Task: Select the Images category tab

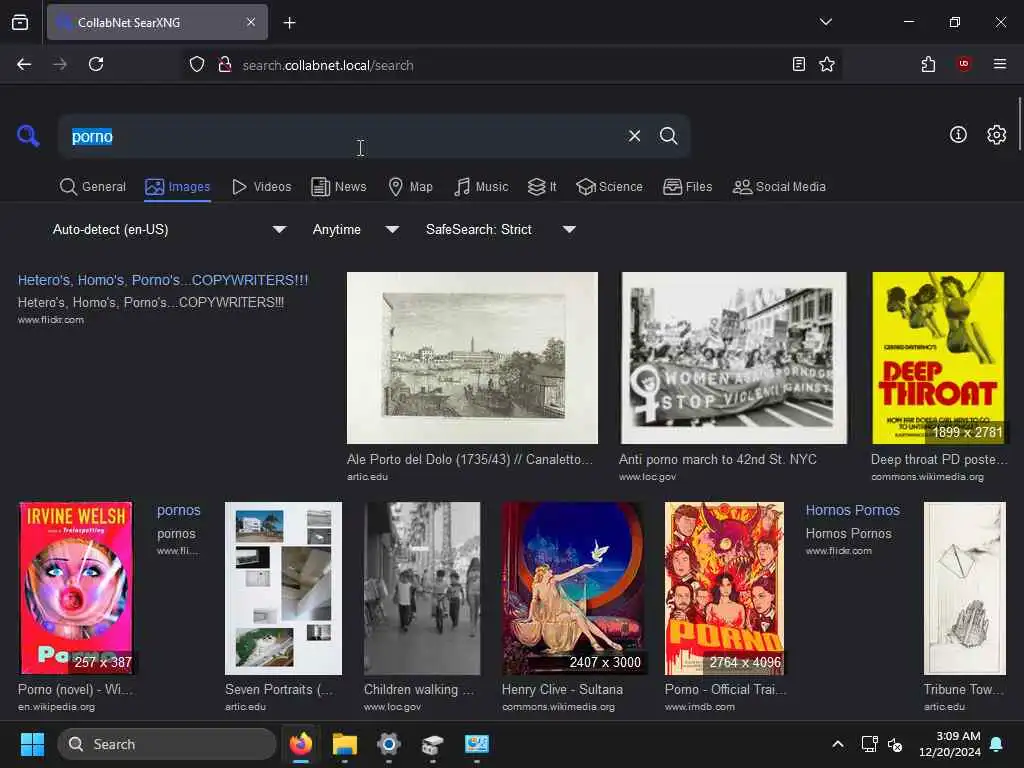Action: click(178, 187)
